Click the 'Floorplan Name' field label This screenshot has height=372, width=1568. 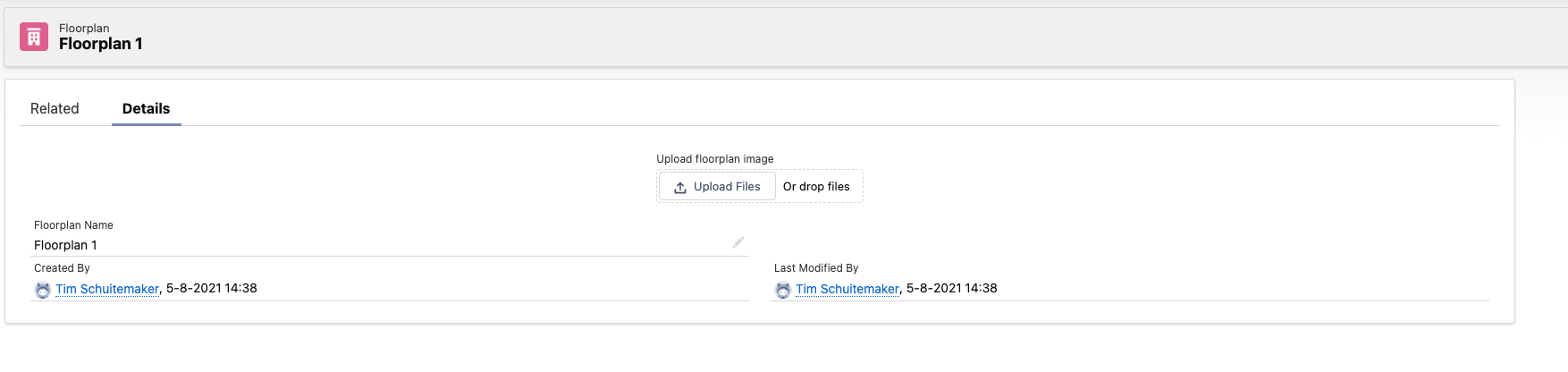coord(73,225)
